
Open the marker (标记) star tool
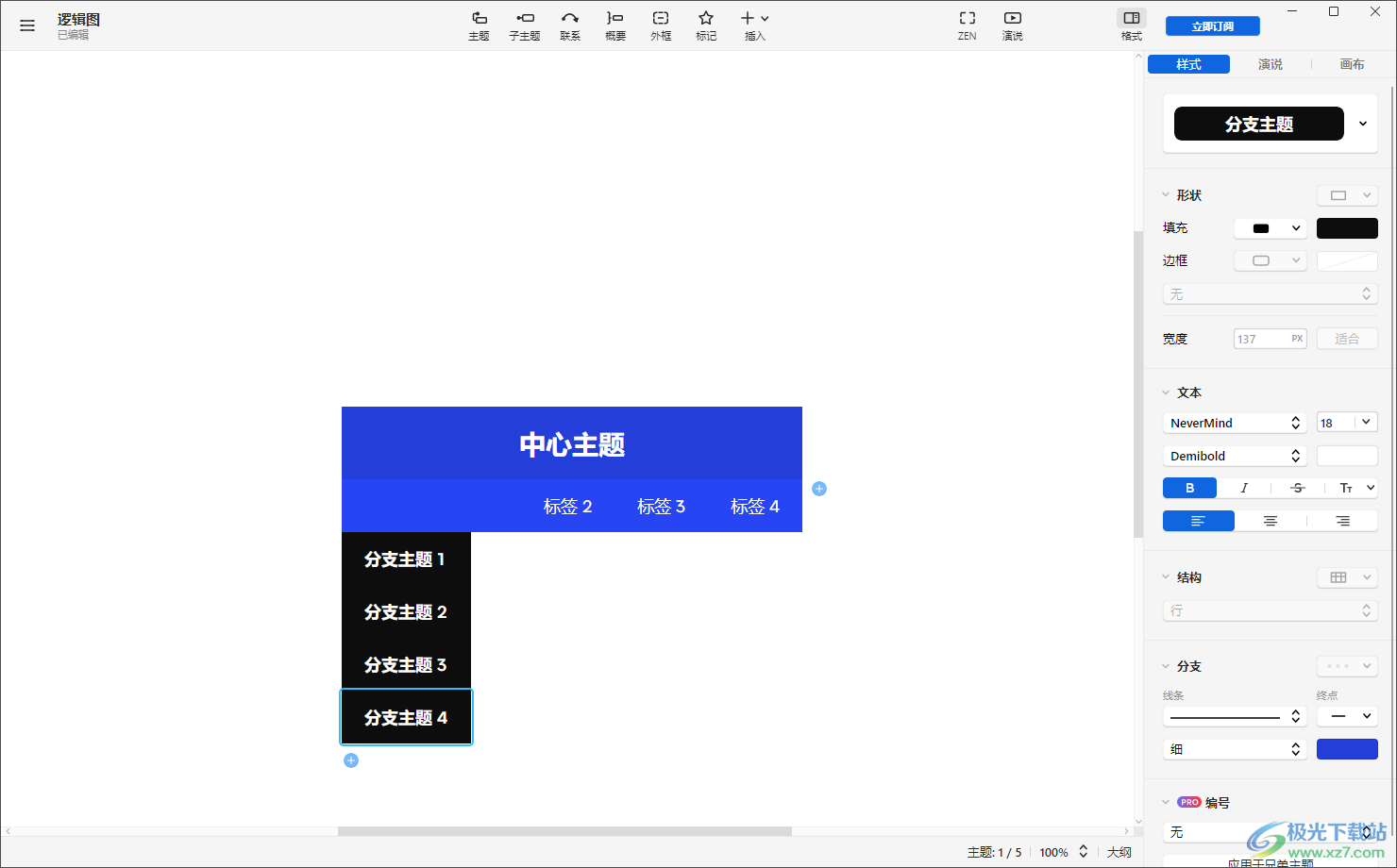(706, 25)
